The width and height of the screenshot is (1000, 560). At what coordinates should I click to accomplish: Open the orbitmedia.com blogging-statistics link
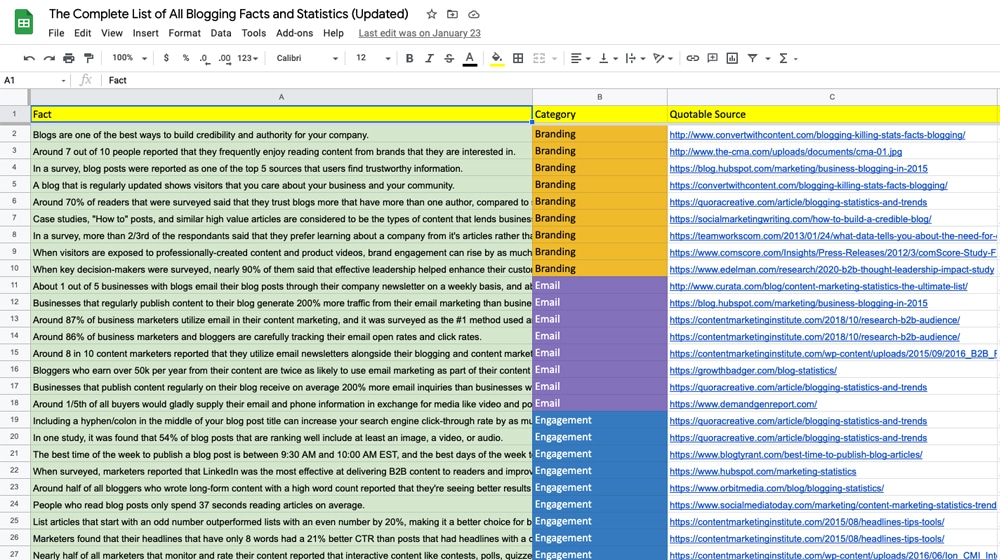(x=777, y=489)
